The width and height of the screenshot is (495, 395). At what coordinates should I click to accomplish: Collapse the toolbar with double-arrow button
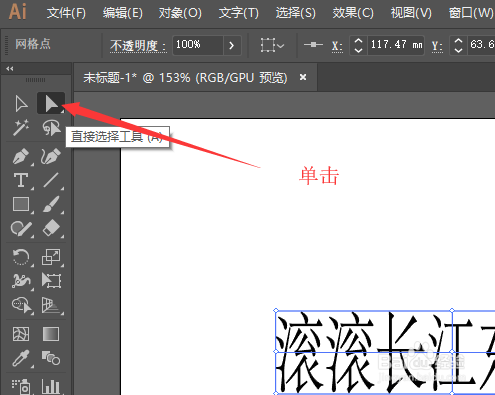pos(10,68)
